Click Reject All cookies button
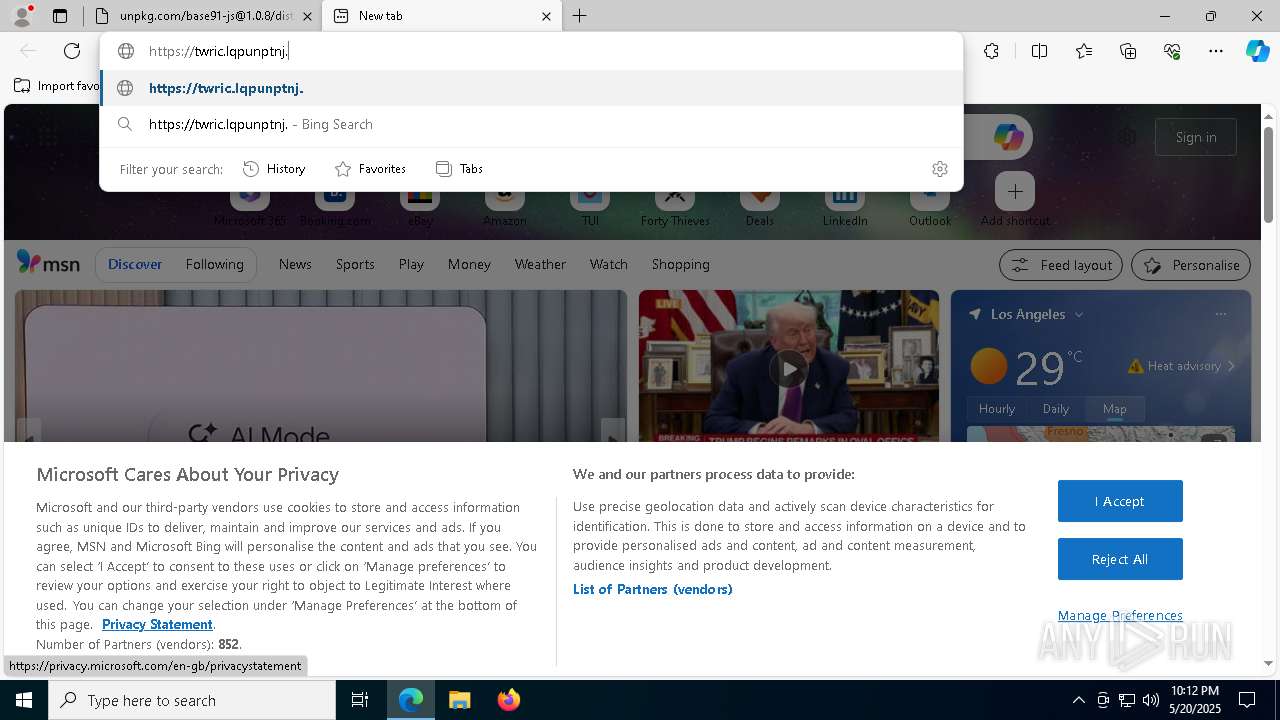 click(x=1120, y=559)
